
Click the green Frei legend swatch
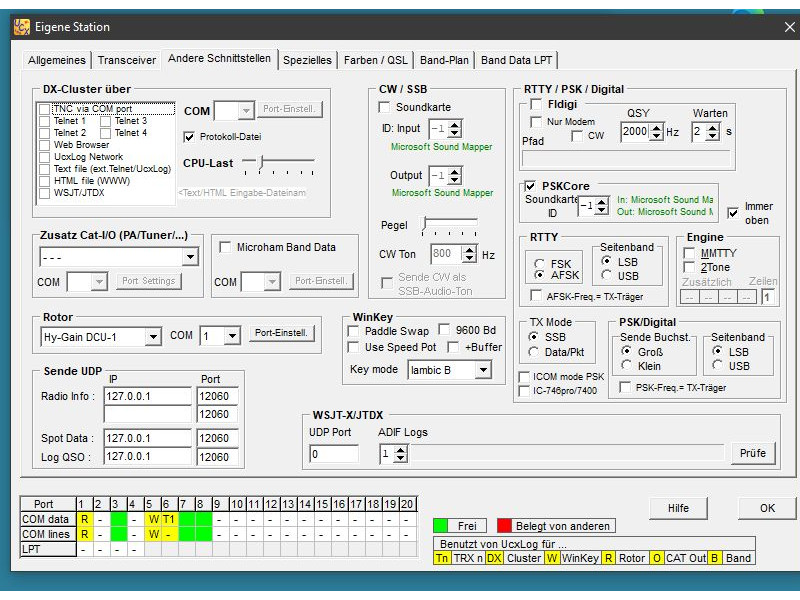pos(441,526)
